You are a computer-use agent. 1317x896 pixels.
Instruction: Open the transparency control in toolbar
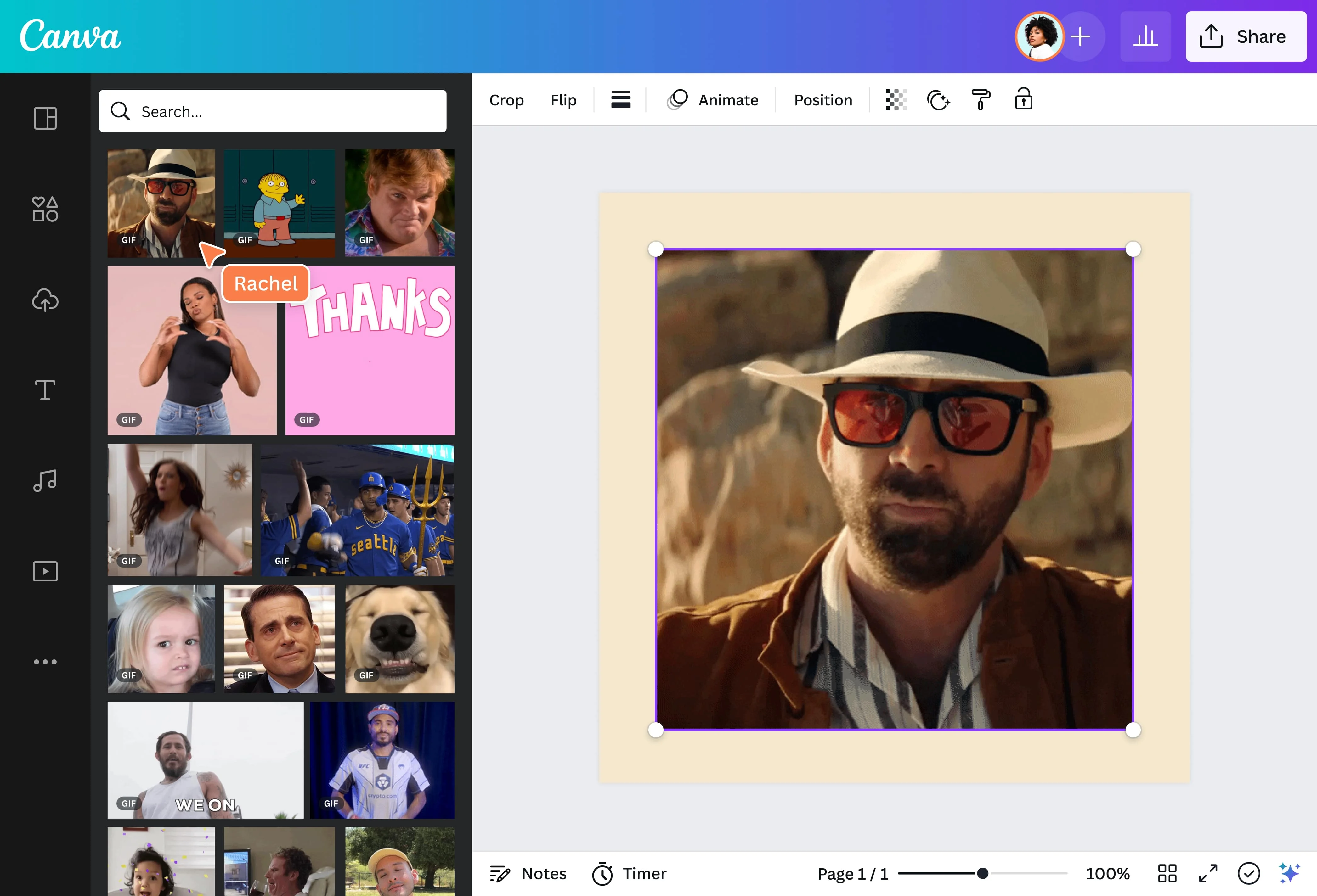coord(896,100)
